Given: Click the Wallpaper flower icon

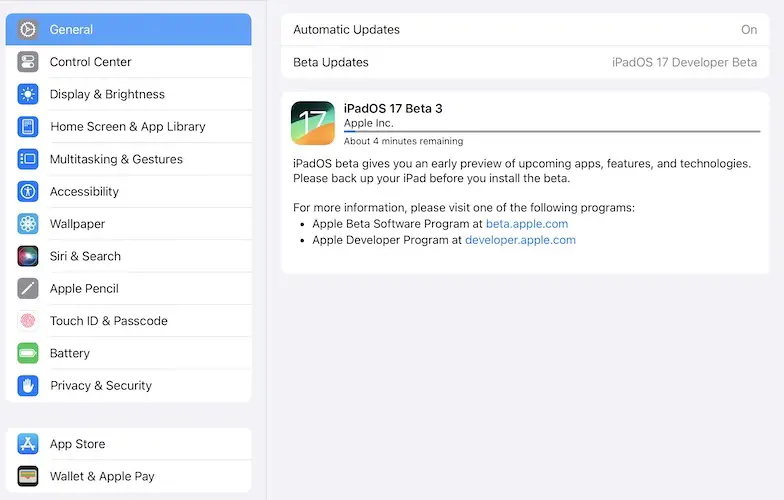Looking at the screenshot, I should (28, 224).
